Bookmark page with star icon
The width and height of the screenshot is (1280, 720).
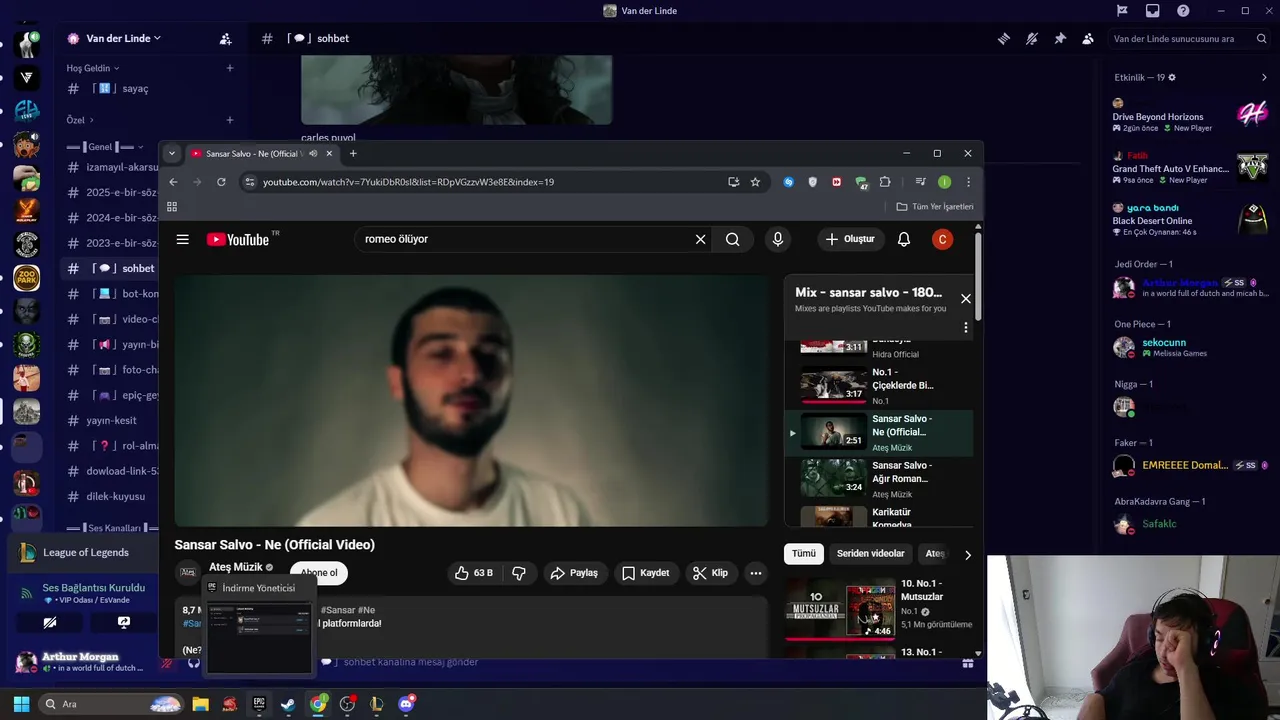coord(755,182)
